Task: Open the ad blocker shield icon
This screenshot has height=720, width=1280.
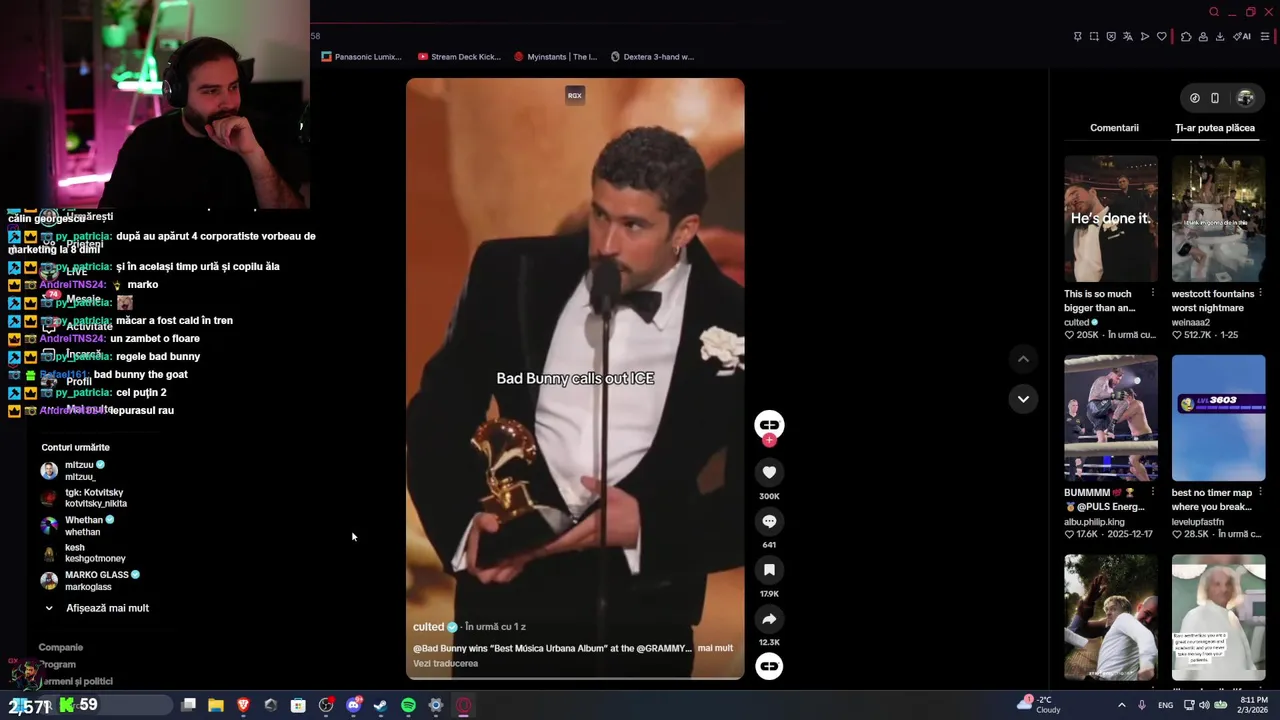Action: (1111, 37)
